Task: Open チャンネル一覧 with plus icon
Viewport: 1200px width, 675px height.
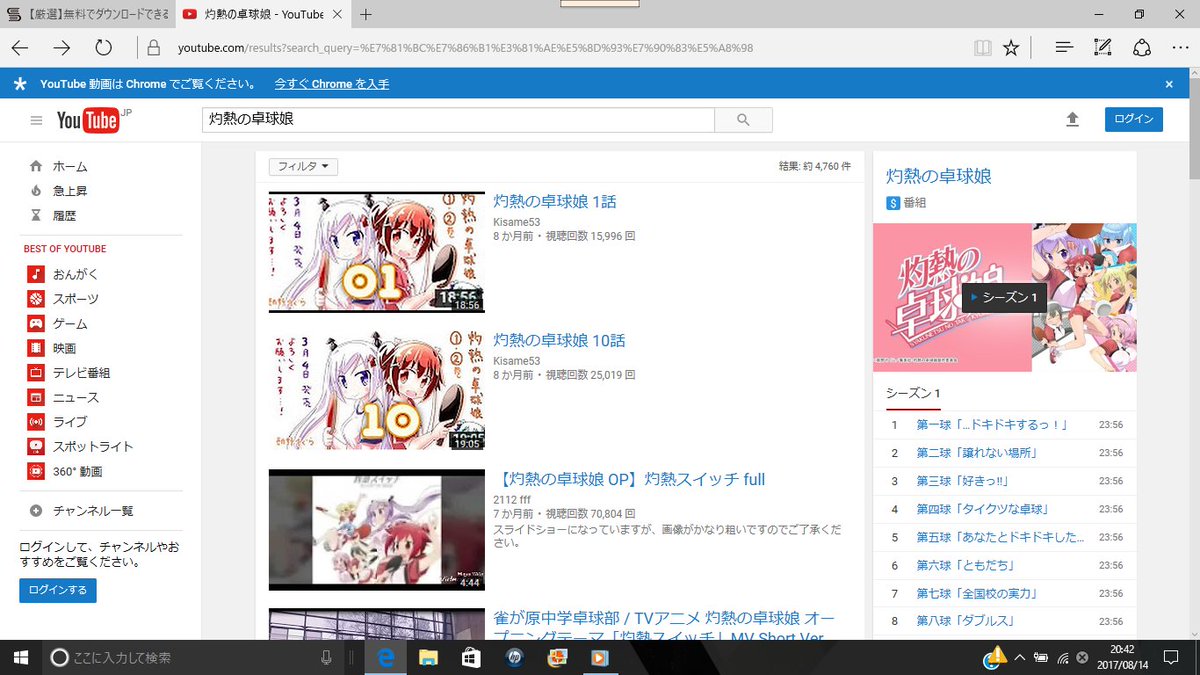Action: [81, 511]
